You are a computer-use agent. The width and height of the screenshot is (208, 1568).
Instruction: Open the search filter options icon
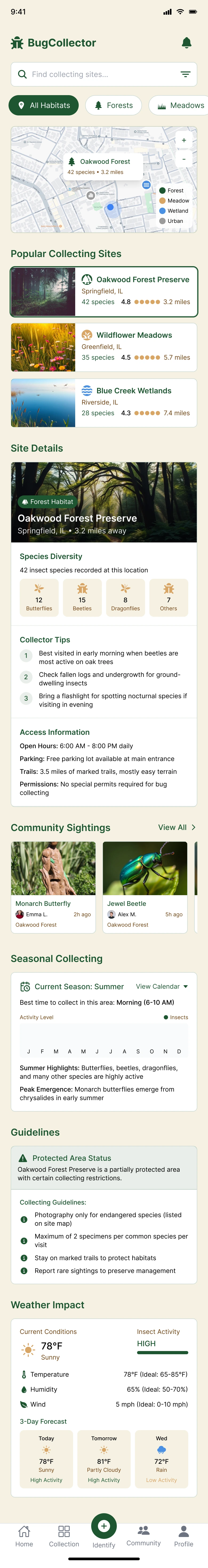(x=186, y=74)
